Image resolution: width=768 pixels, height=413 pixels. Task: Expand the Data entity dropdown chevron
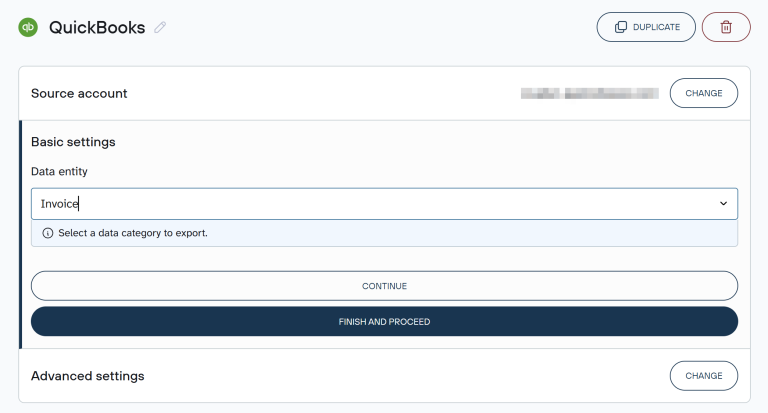pos(723,203)
